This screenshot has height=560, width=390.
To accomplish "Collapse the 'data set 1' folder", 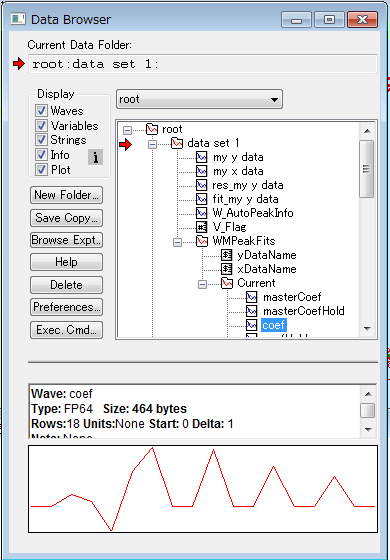I will click(152, 145).
